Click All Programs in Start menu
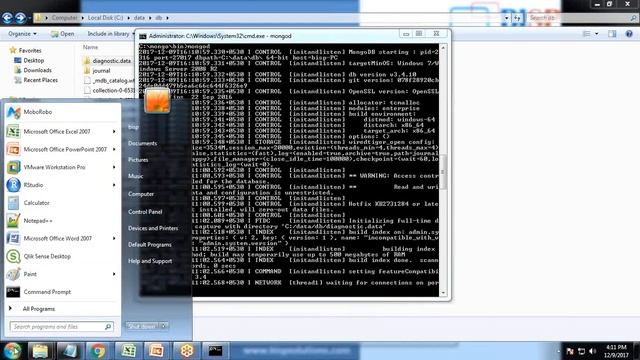 (38, 309)
